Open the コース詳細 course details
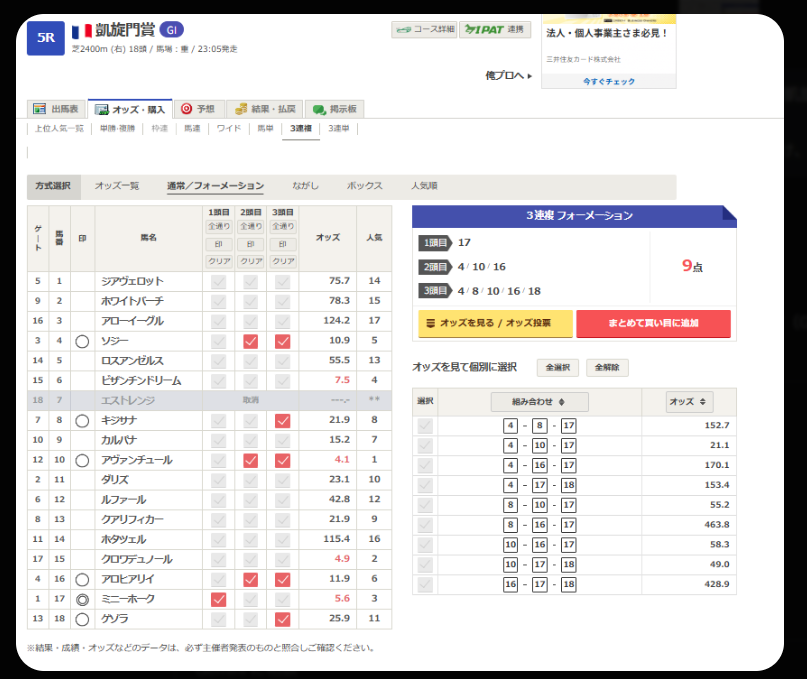 [423, 30]
